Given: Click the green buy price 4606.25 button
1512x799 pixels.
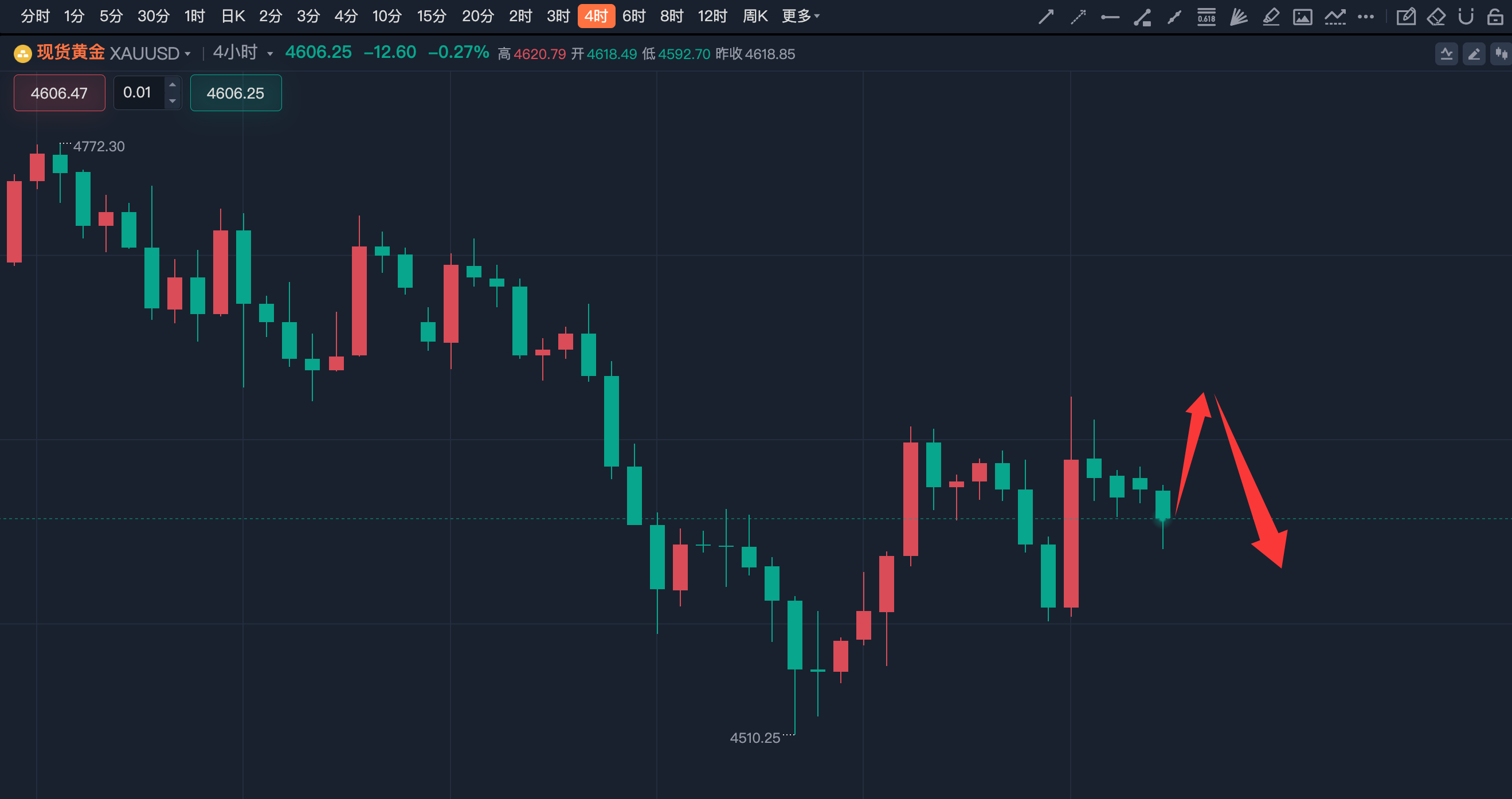Looking at the screenshot, I should pyautogui.click(x=236, y=93).
